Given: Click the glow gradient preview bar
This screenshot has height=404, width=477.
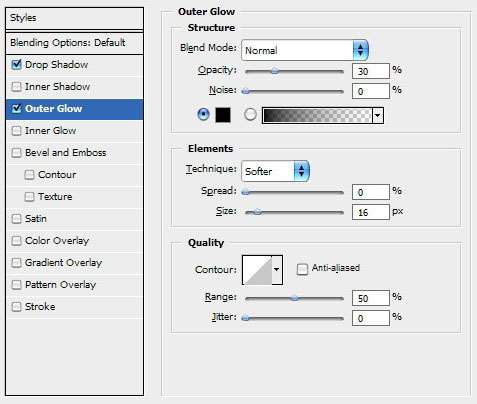Looking at the screenshot, I should coord(317,115).
